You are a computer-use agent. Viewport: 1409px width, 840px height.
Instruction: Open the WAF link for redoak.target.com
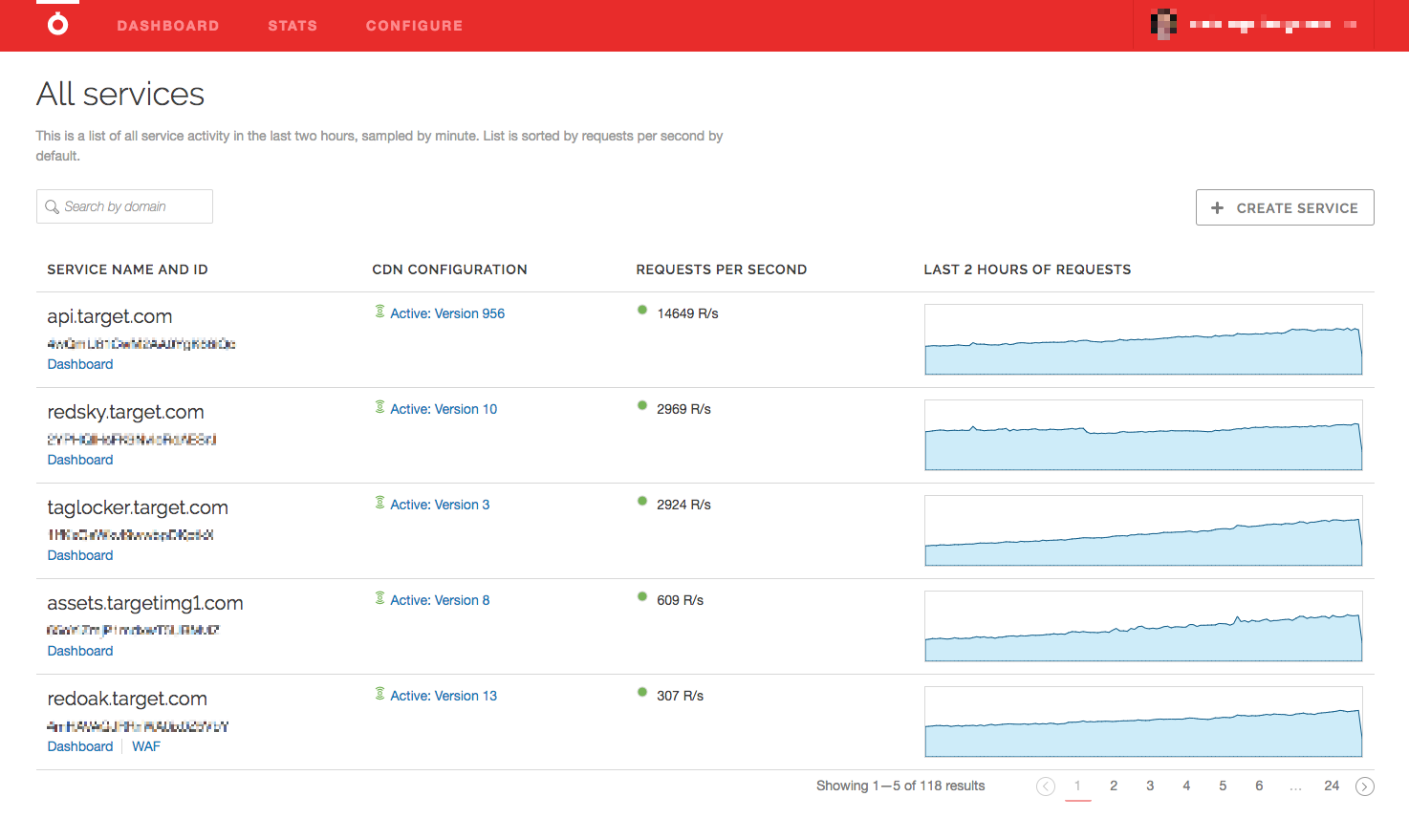click(146, 746)
